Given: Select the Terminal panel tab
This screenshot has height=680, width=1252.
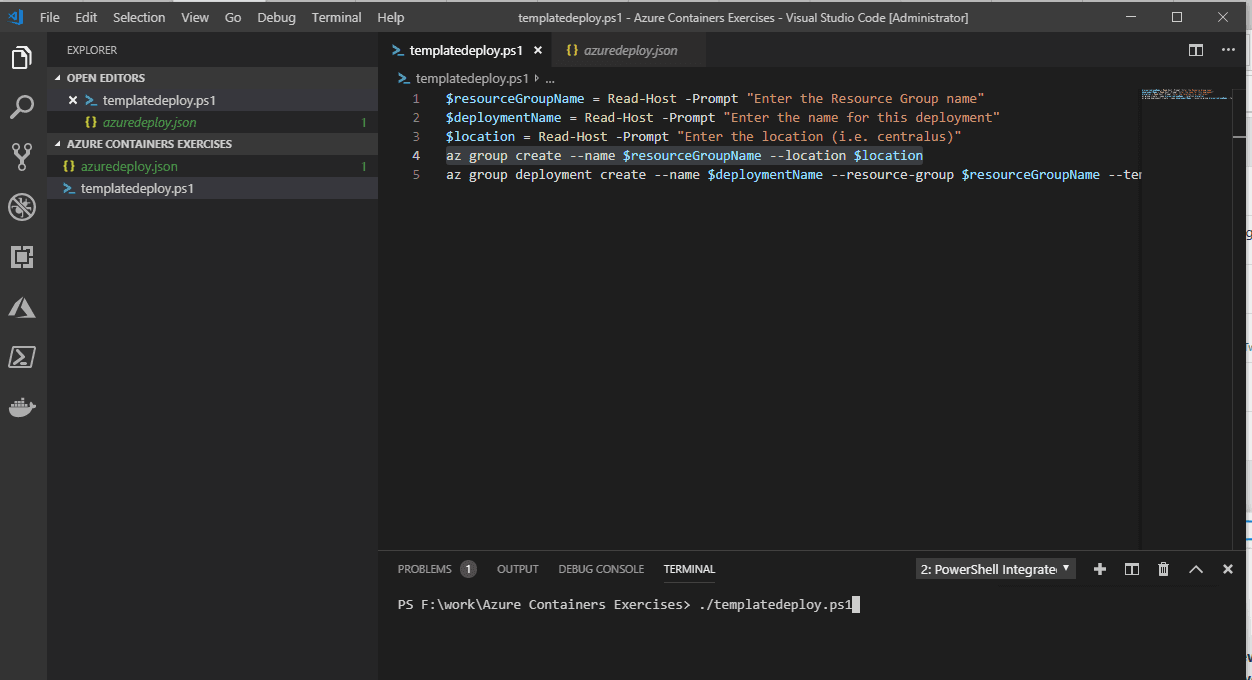Looking at the screenshot, I should [x=689, y=569].
